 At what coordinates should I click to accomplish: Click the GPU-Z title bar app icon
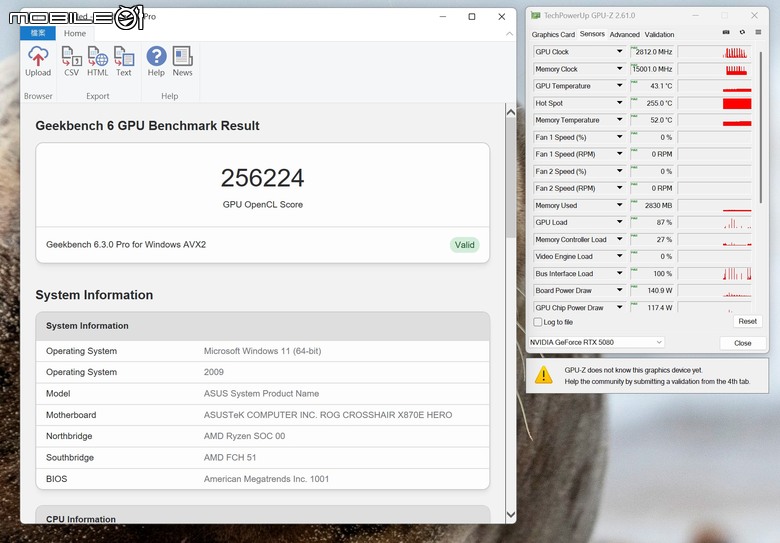[x=536, y=15]
